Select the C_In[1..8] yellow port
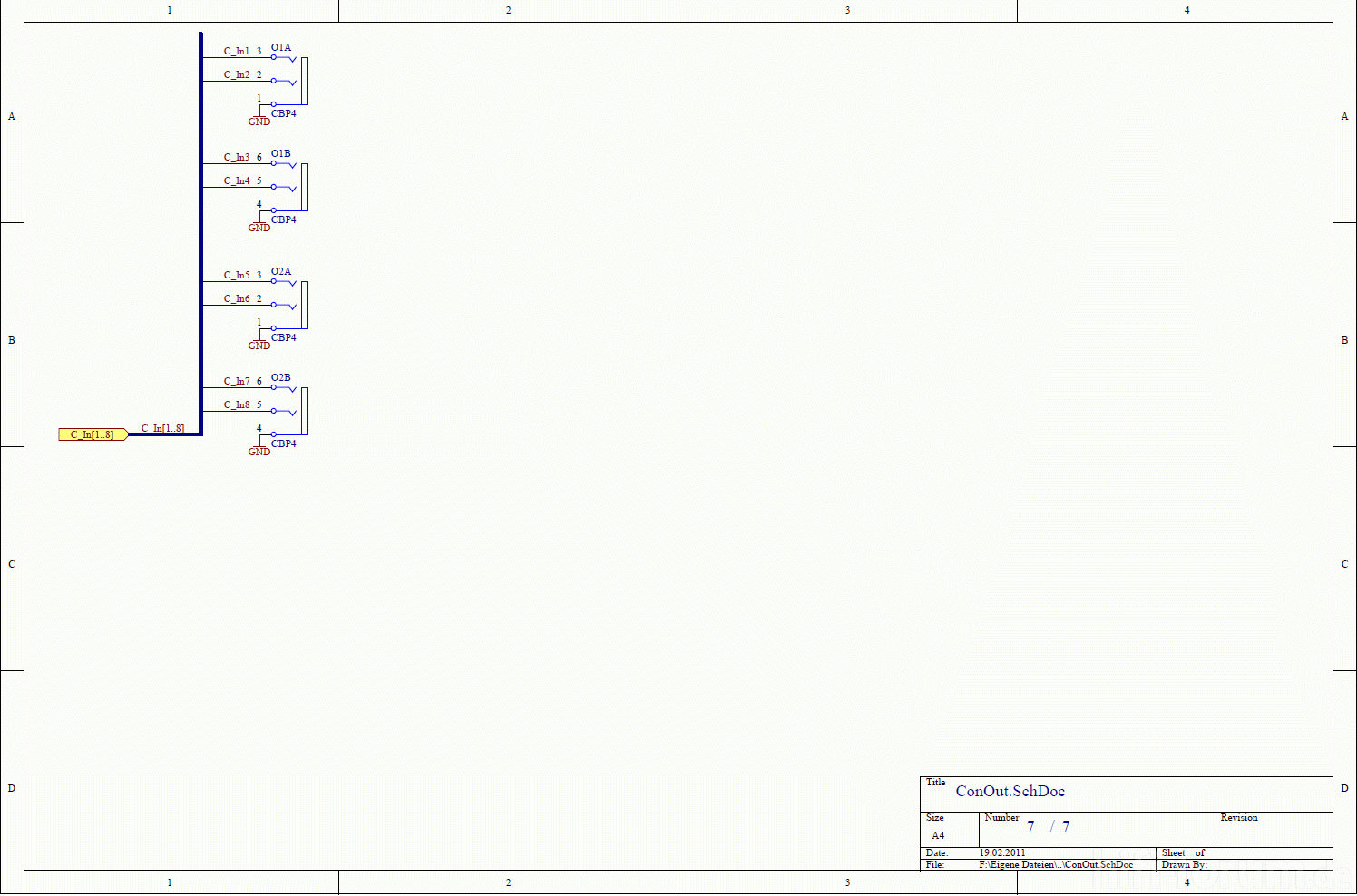The width and height of the screenshot is (1357, 896). [93, 434]
